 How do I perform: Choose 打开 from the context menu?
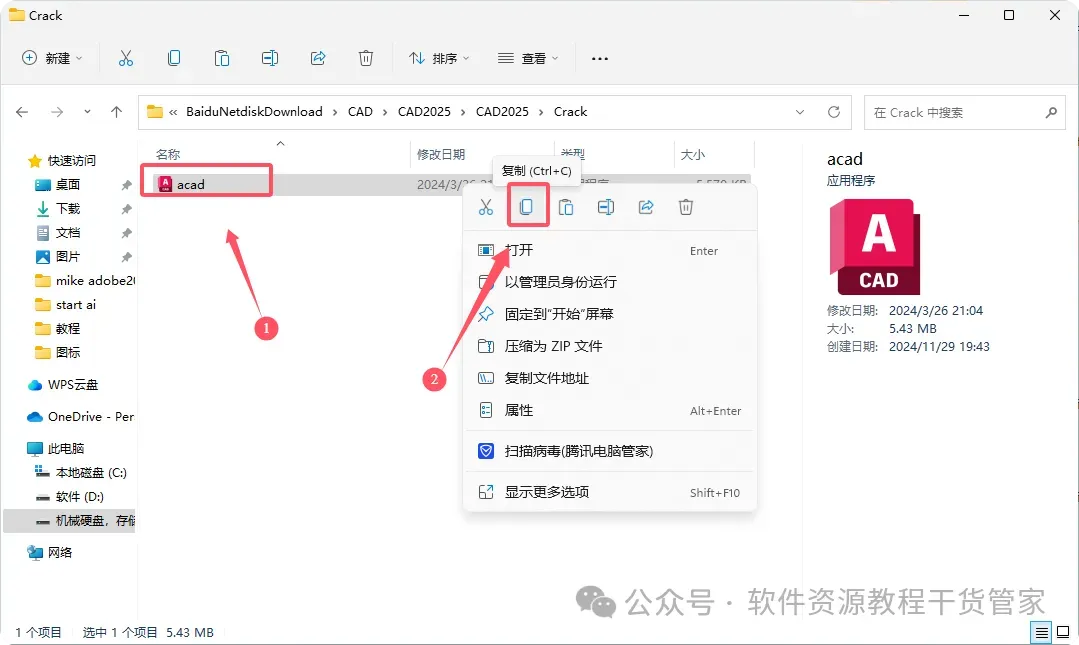tap(610, 250)
